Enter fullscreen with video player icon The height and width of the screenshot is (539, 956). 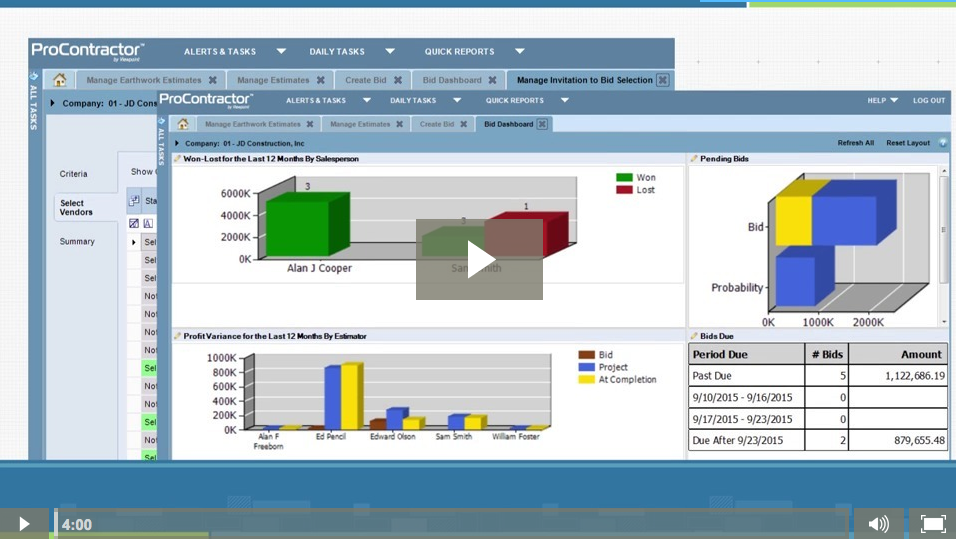[x=933, y=524]
